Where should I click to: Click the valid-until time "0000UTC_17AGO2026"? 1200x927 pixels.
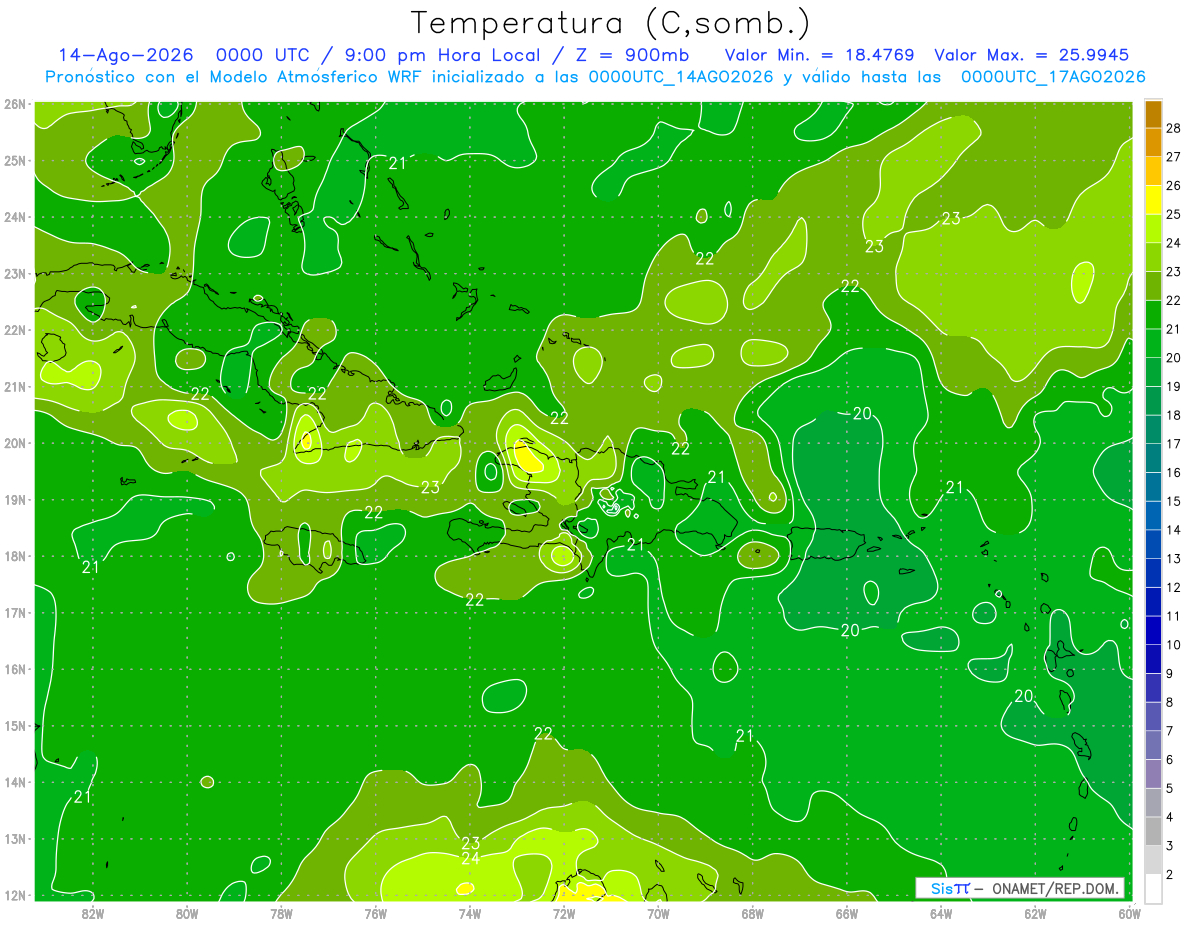click(1053, 77)
